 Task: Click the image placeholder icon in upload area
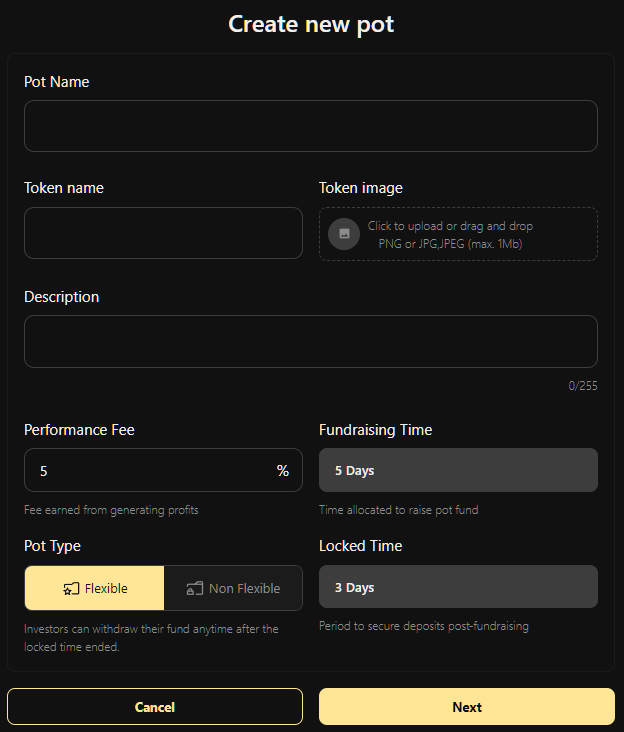[344, 234]
